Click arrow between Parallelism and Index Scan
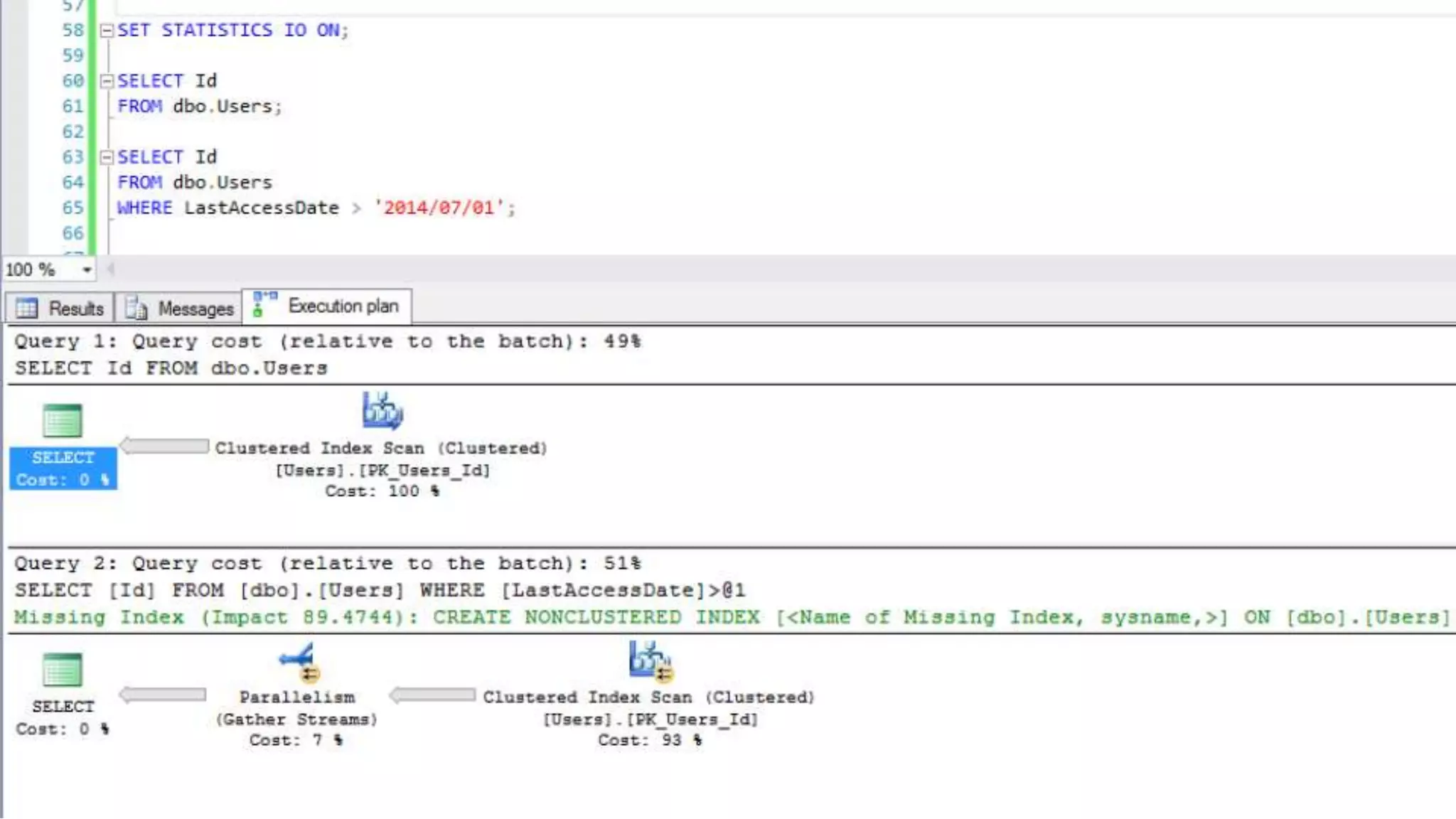The width and height of the screenshot is (1456, 819). 432,695
